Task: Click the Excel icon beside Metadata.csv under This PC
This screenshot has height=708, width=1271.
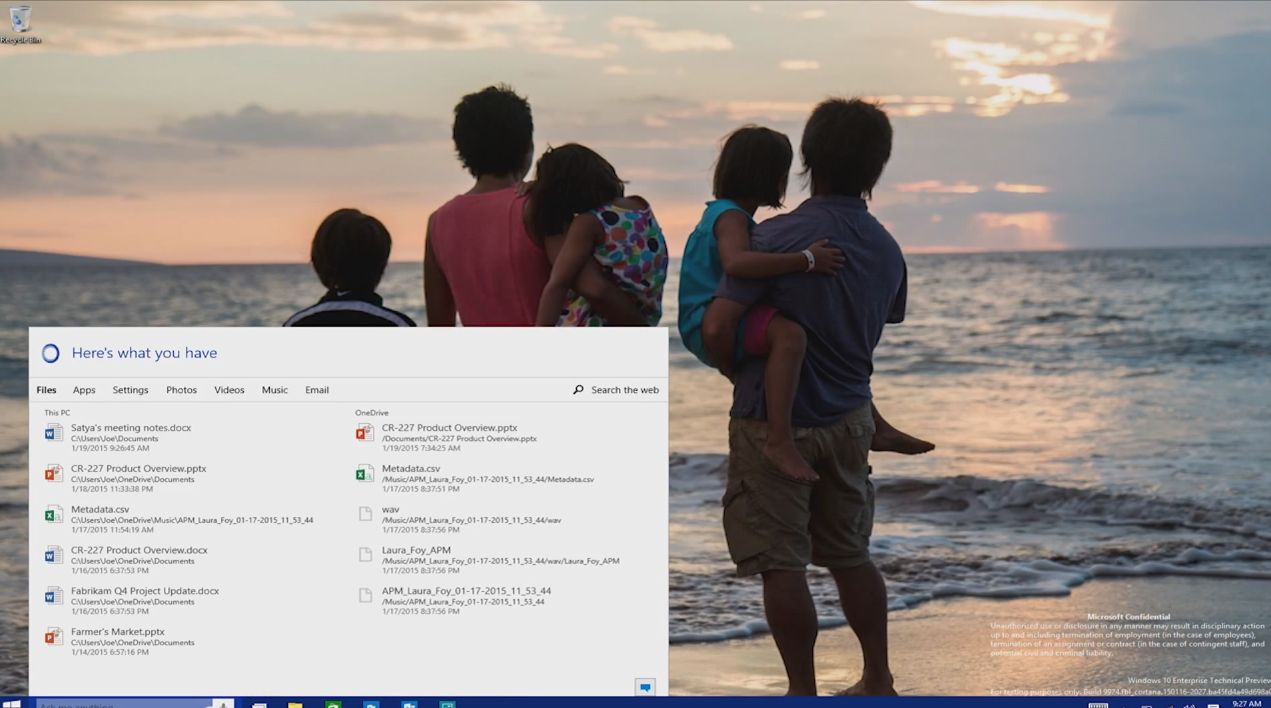Action: [53, 513]
